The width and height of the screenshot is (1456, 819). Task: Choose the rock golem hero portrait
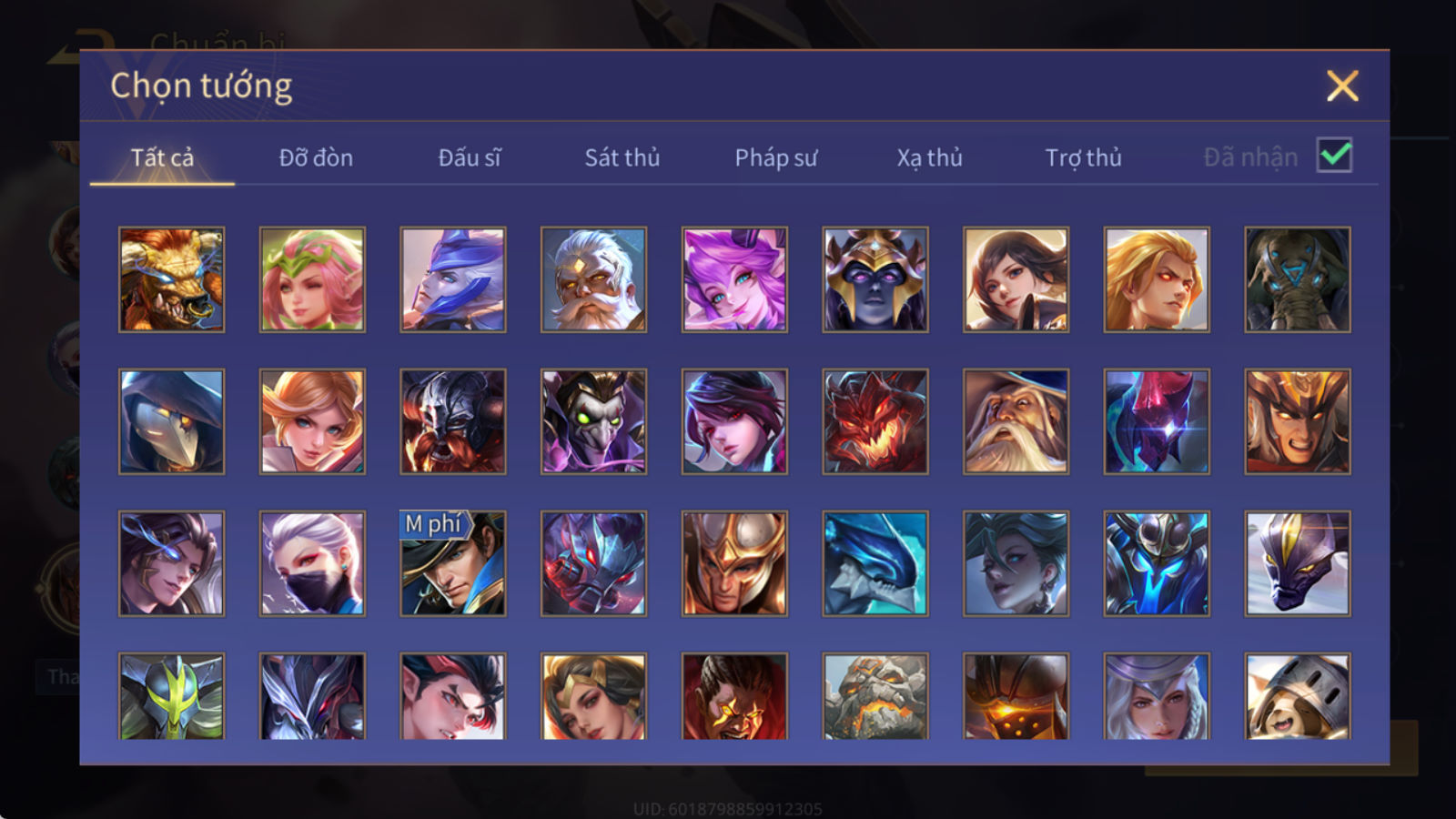click(x=875, y=695)
